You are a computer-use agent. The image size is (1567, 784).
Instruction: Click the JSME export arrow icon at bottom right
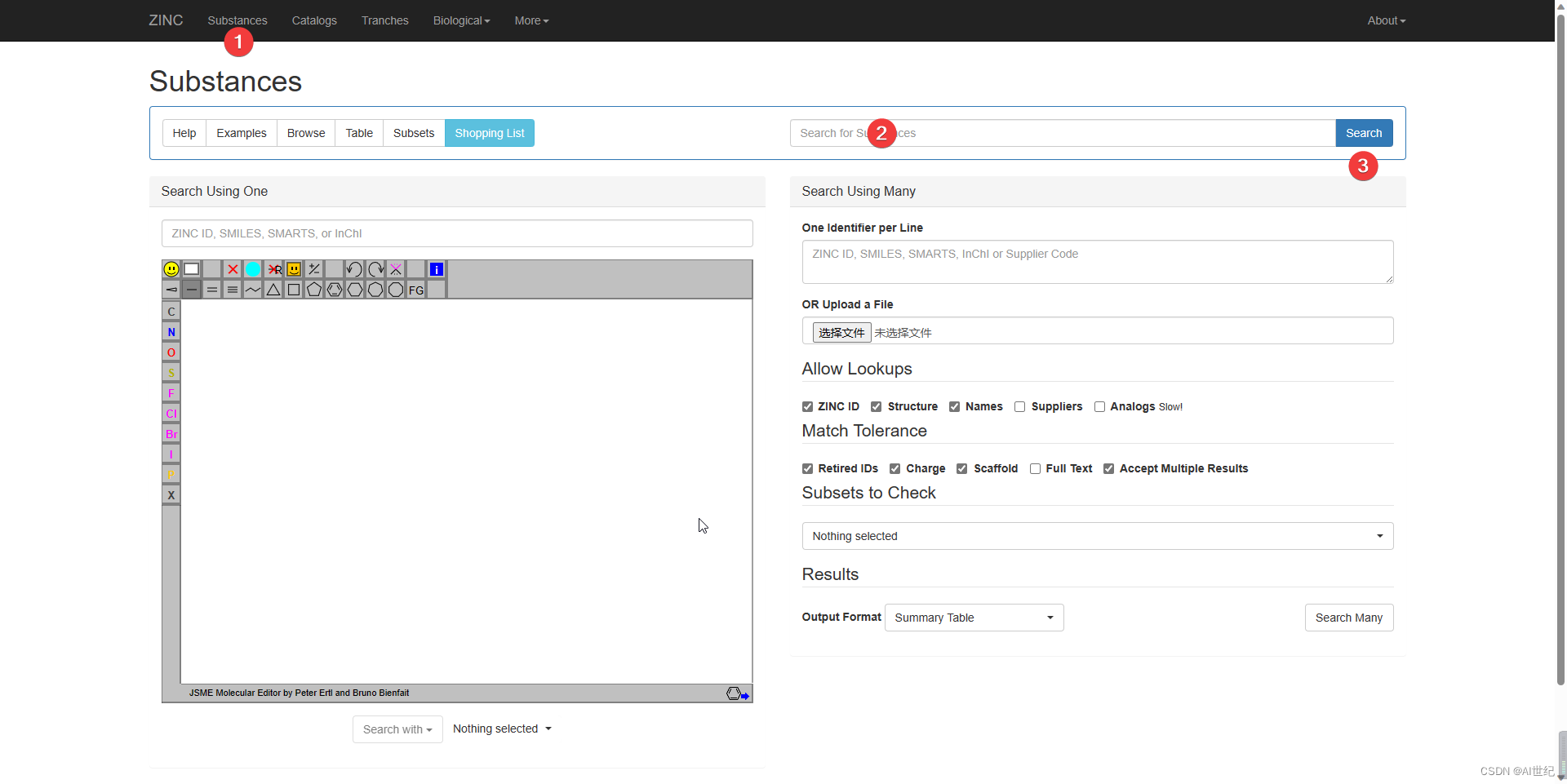pos(738,693)
